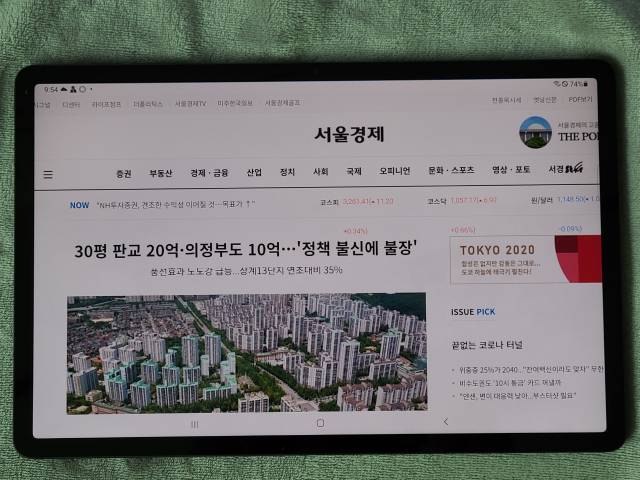Image resolution: width=640 pixels, height=480 pixels.
Task: Tap the Android recent apps button
Action: tap(195, 424)
